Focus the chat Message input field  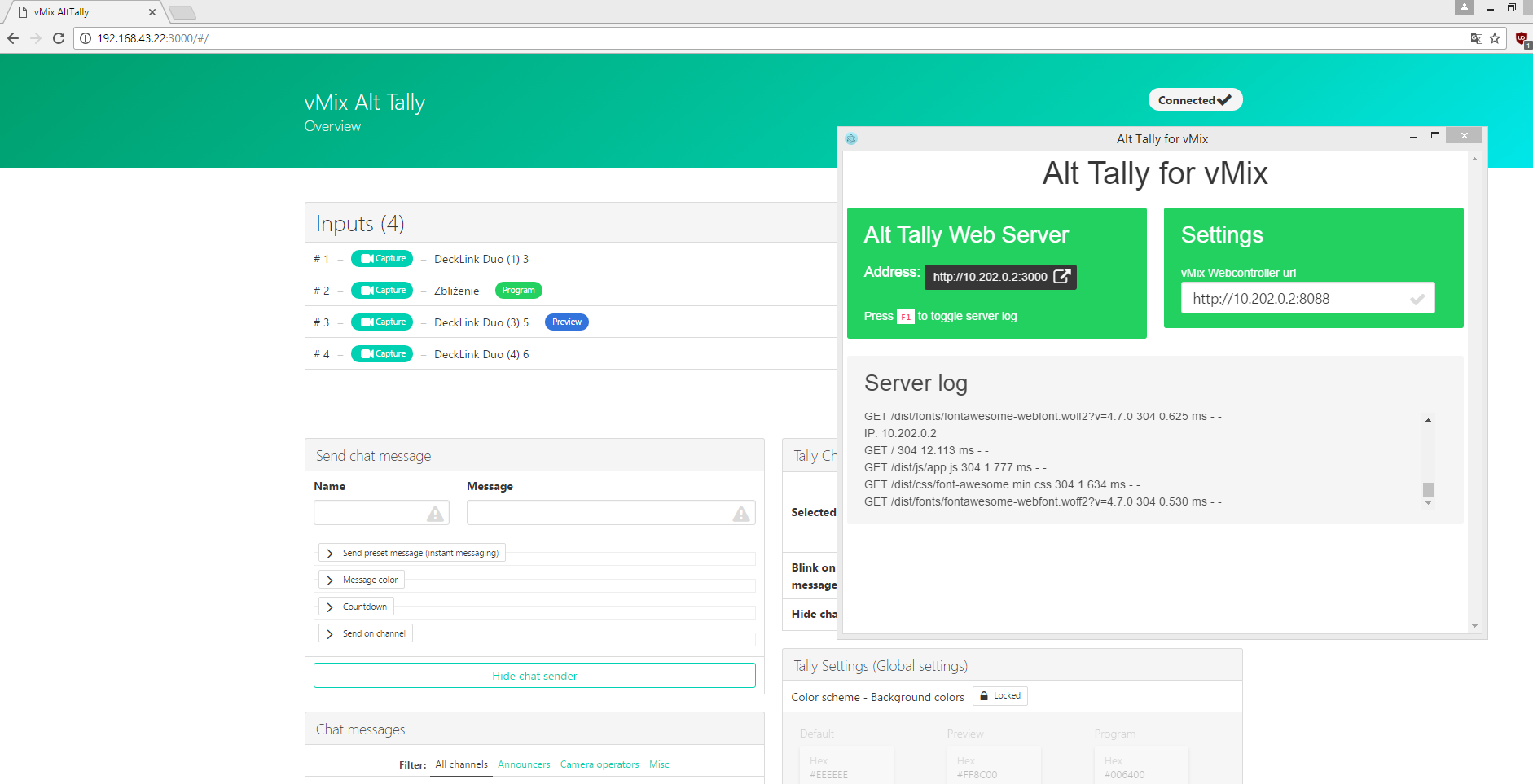(611, 513)
